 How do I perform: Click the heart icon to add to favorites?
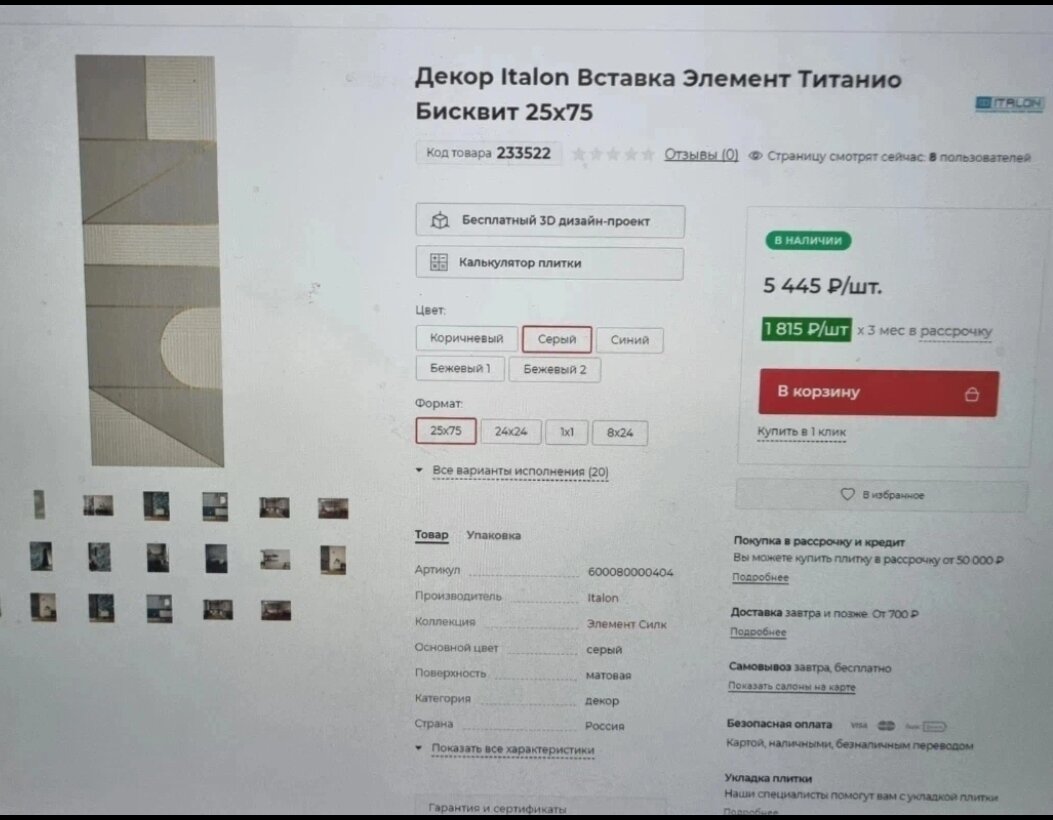[848, 494]
